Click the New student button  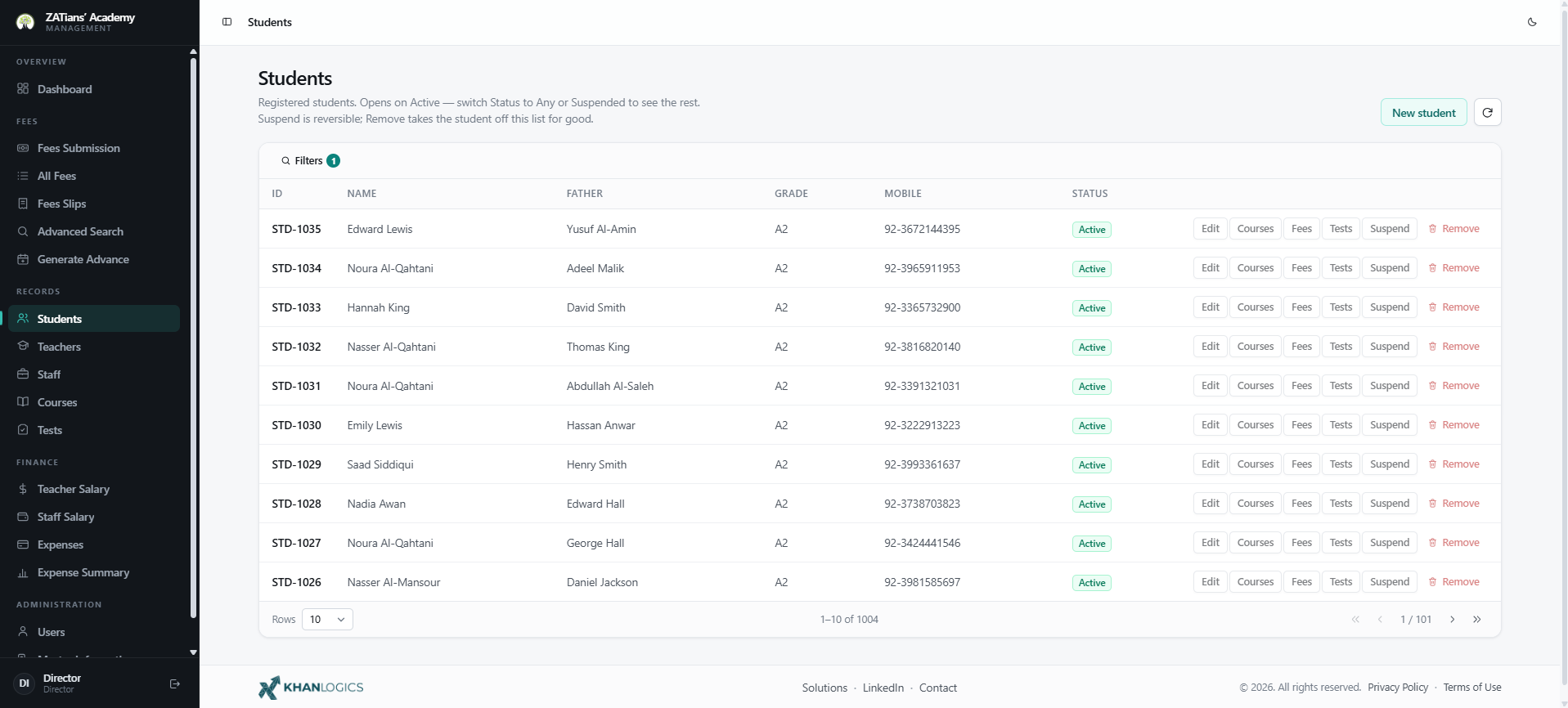tap(1423, 113)
